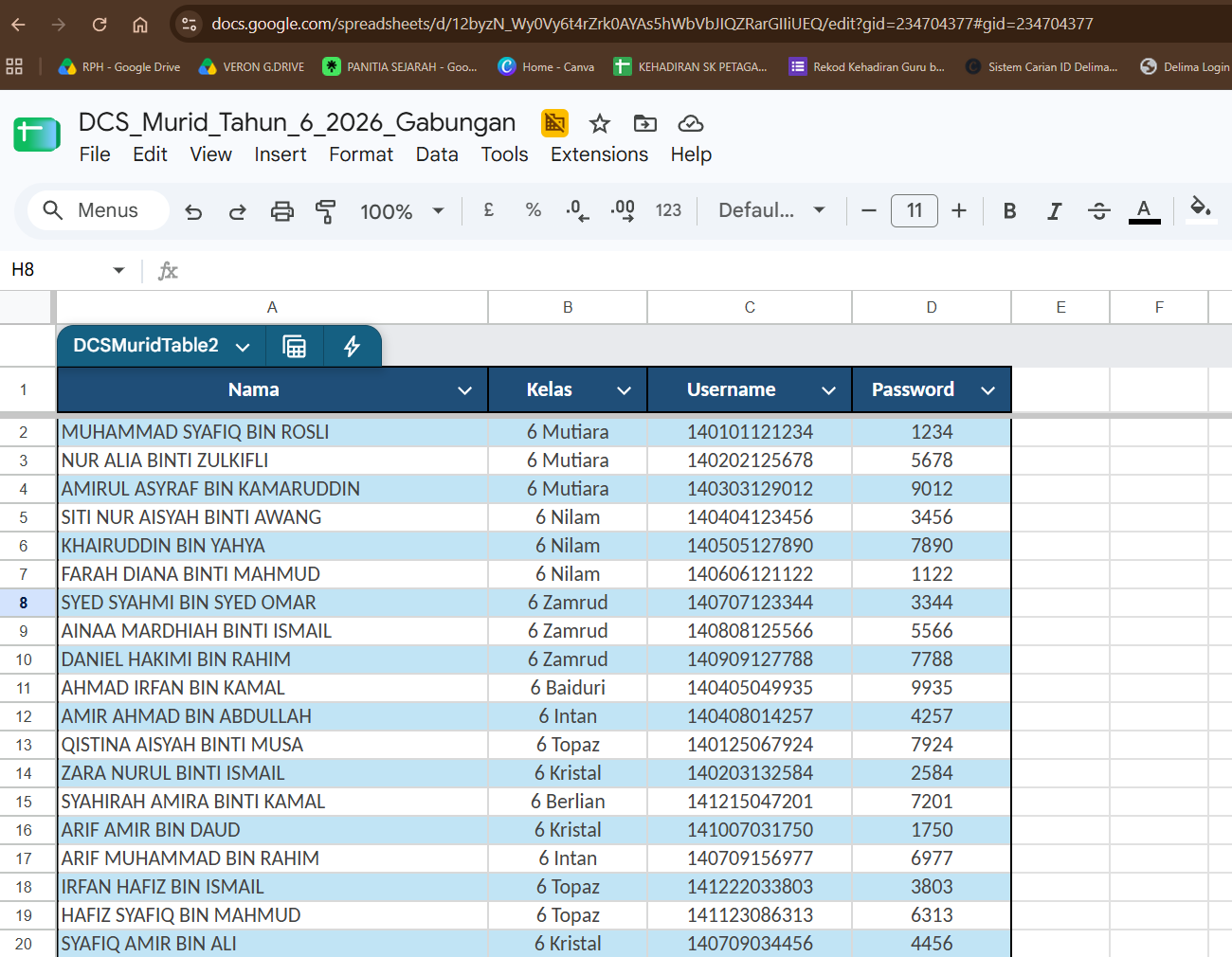Expand the DCSMuridTable2 table menu
This screenshot has height=957, width=1232.
(243, 347)
